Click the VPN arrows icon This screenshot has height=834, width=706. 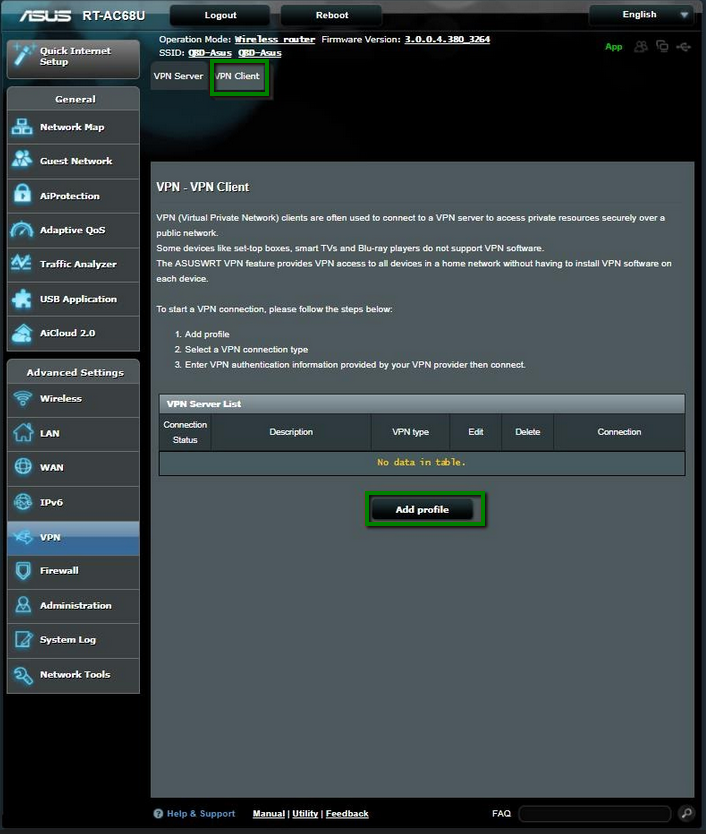(x=23, y=537)
